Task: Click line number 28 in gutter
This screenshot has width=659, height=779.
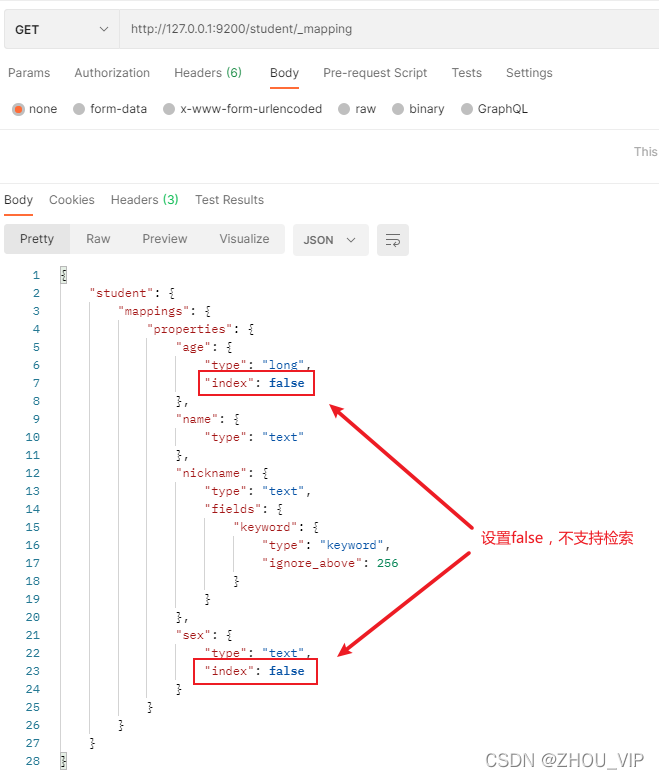Action: click(x=33, y=761)
